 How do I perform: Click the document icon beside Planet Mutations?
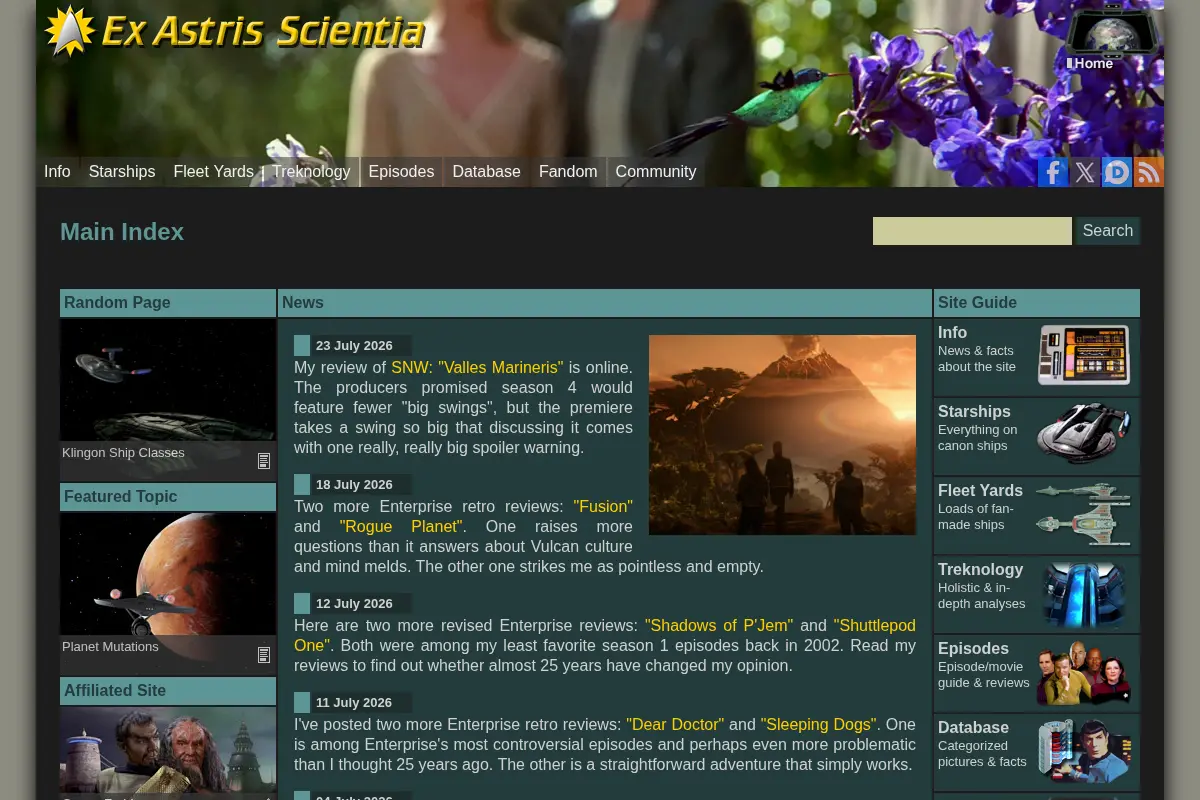(x=264, y=655)
